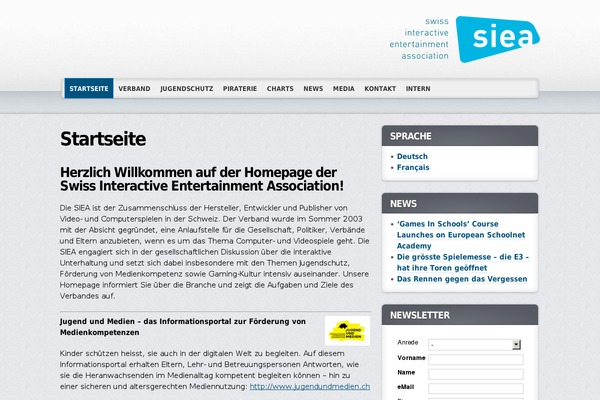
Task: Click the siea logo in header
Action: pyautogui.click(x=497, y=39)
